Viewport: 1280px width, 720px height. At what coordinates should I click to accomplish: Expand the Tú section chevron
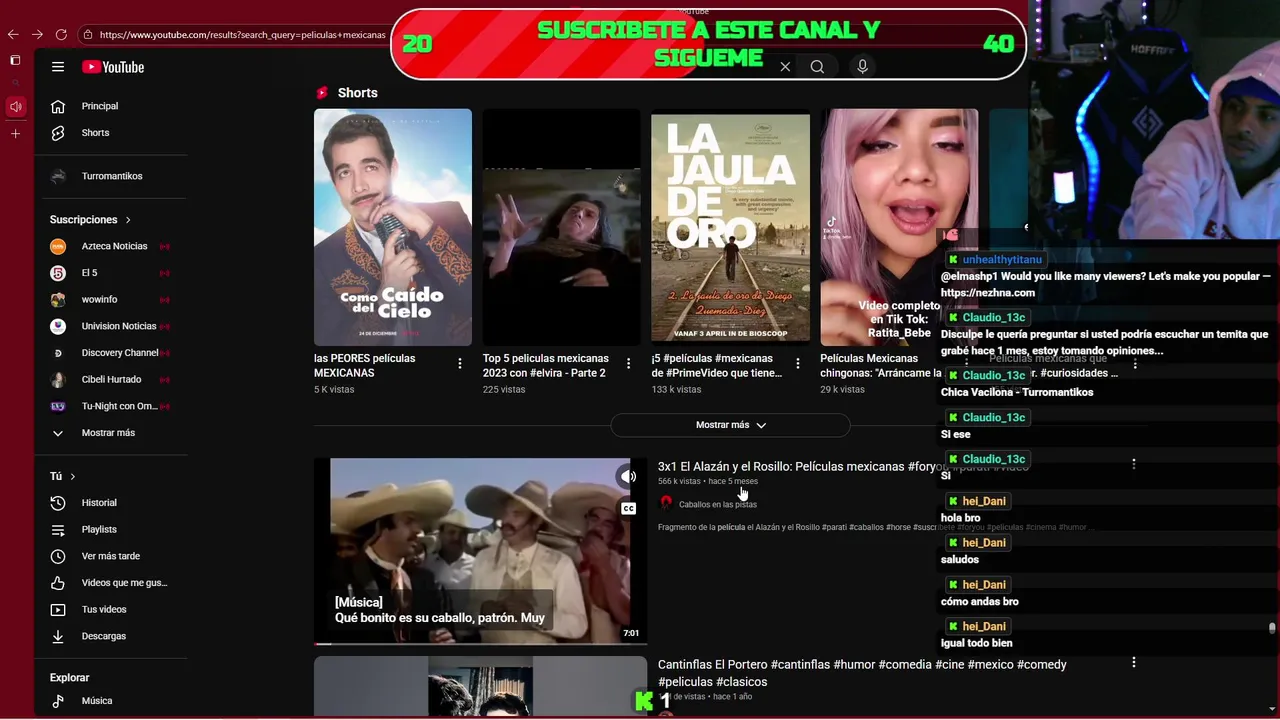pyautogui.click(x=72, y=477)
